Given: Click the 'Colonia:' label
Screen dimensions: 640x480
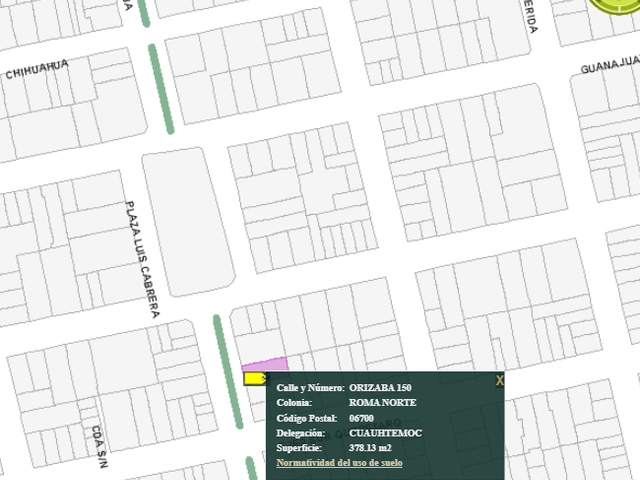Looking at the screenshot, I should coord(294,402).
